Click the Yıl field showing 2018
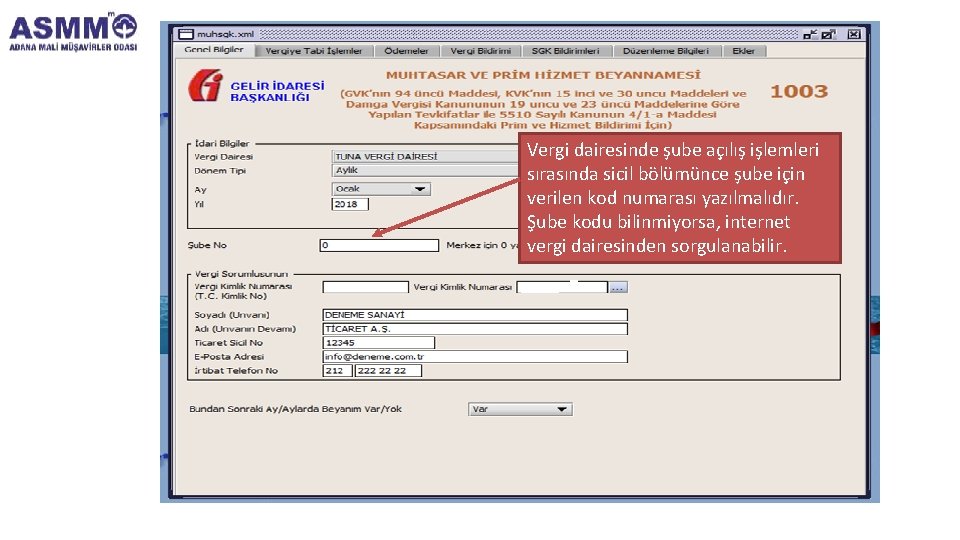960x540 pixels. pos(350,204)
